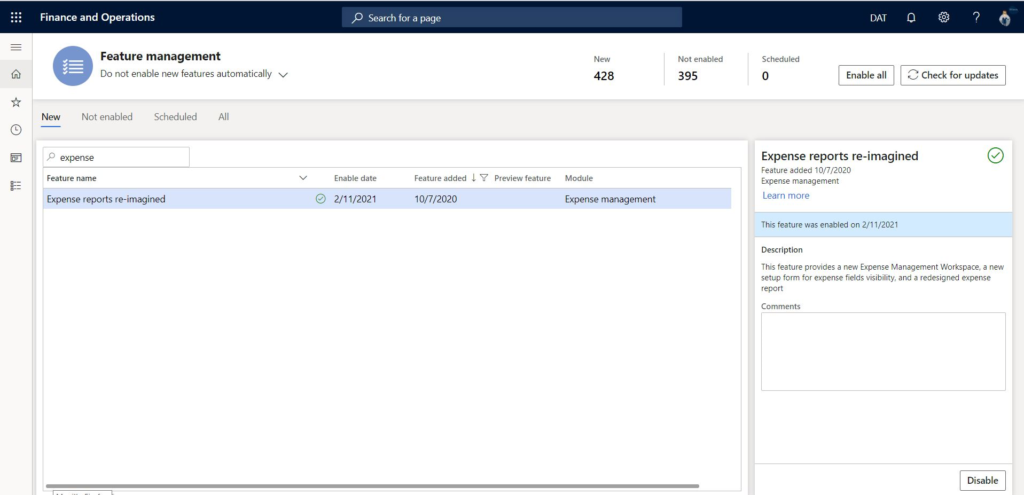
Task: Open the auto-enable features dropdown chevron
Action: 283,75
